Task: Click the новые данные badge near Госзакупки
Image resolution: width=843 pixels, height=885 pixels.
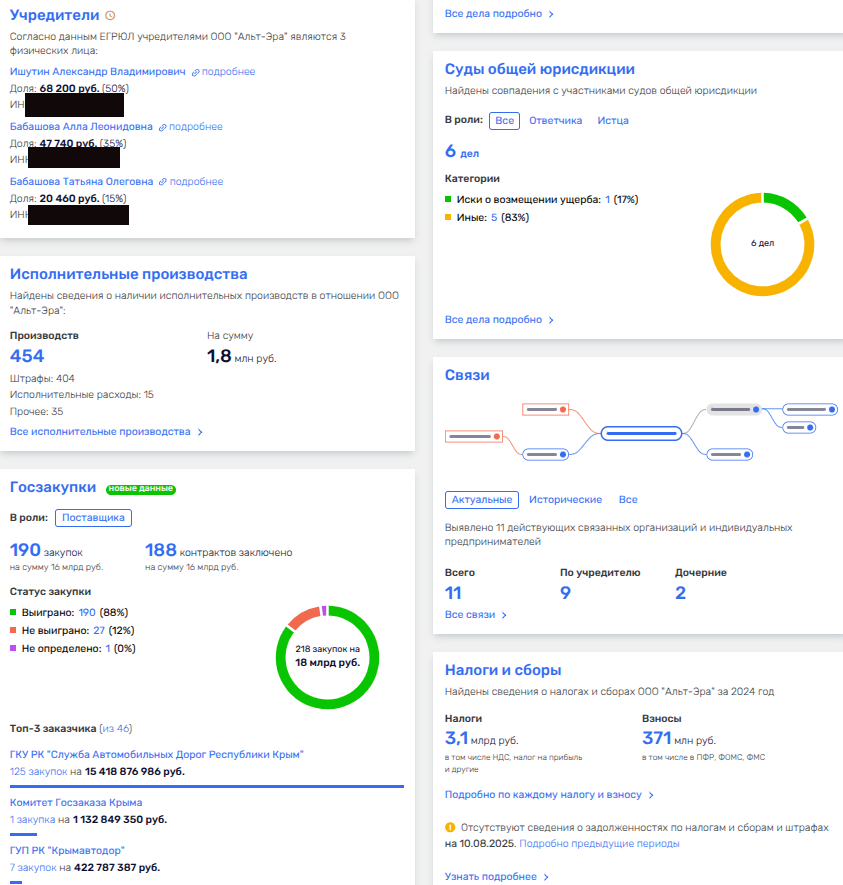Action: pyautogui.click(x=141, y=489)
